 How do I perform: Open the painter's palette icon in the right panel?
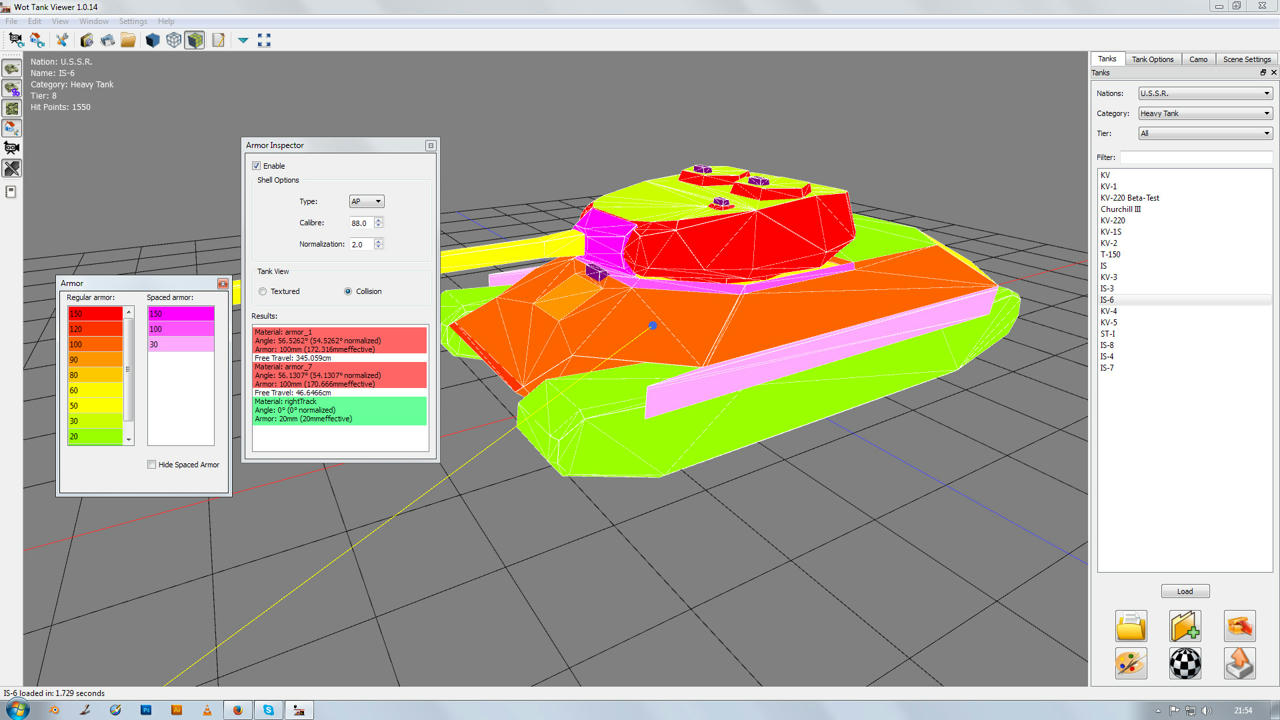1131,663
